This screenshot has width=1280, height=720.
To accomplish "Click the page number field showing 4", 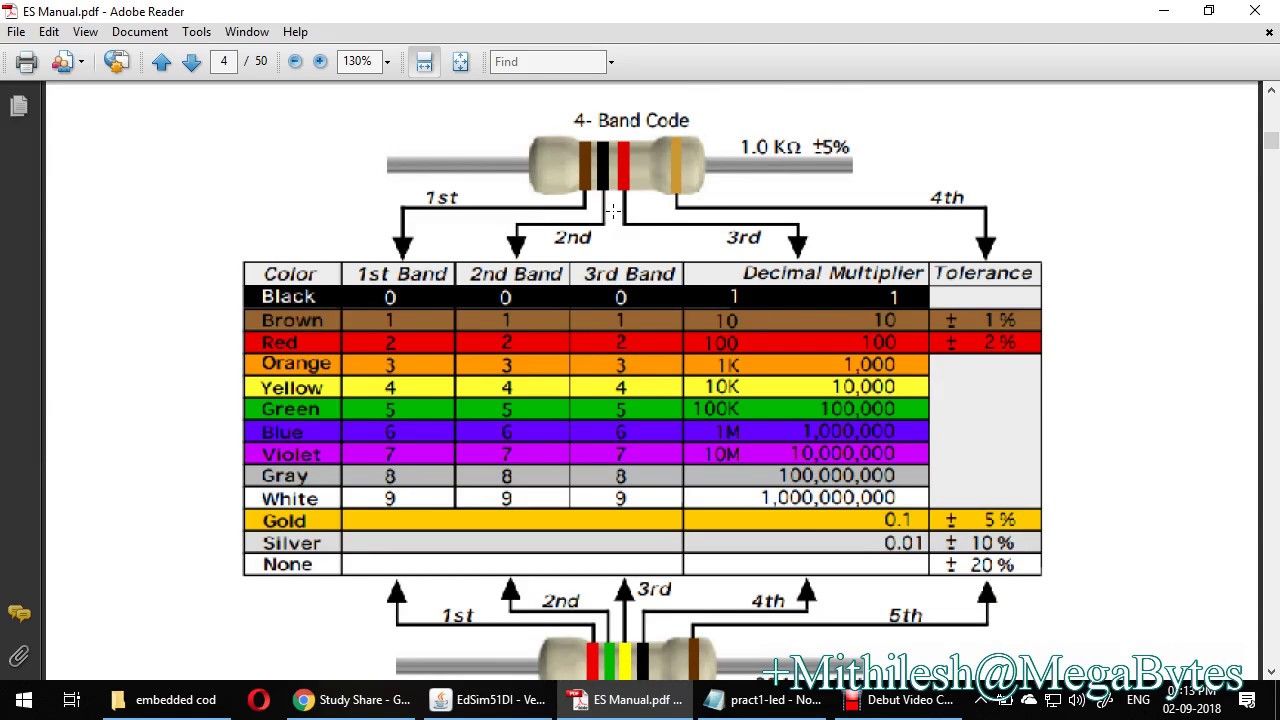I will point(224,61).
